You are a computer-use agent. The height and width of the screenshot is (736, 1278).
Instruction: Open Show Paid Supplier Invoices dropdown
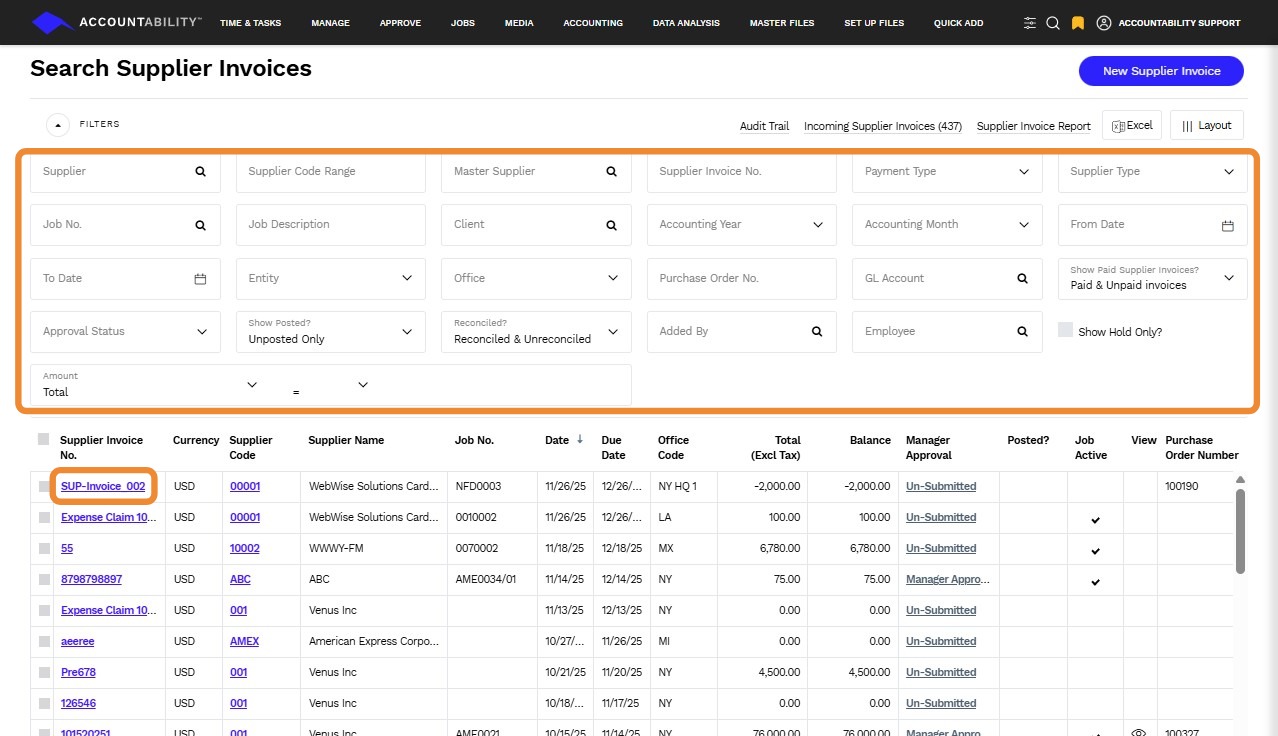coord(1153,279)
